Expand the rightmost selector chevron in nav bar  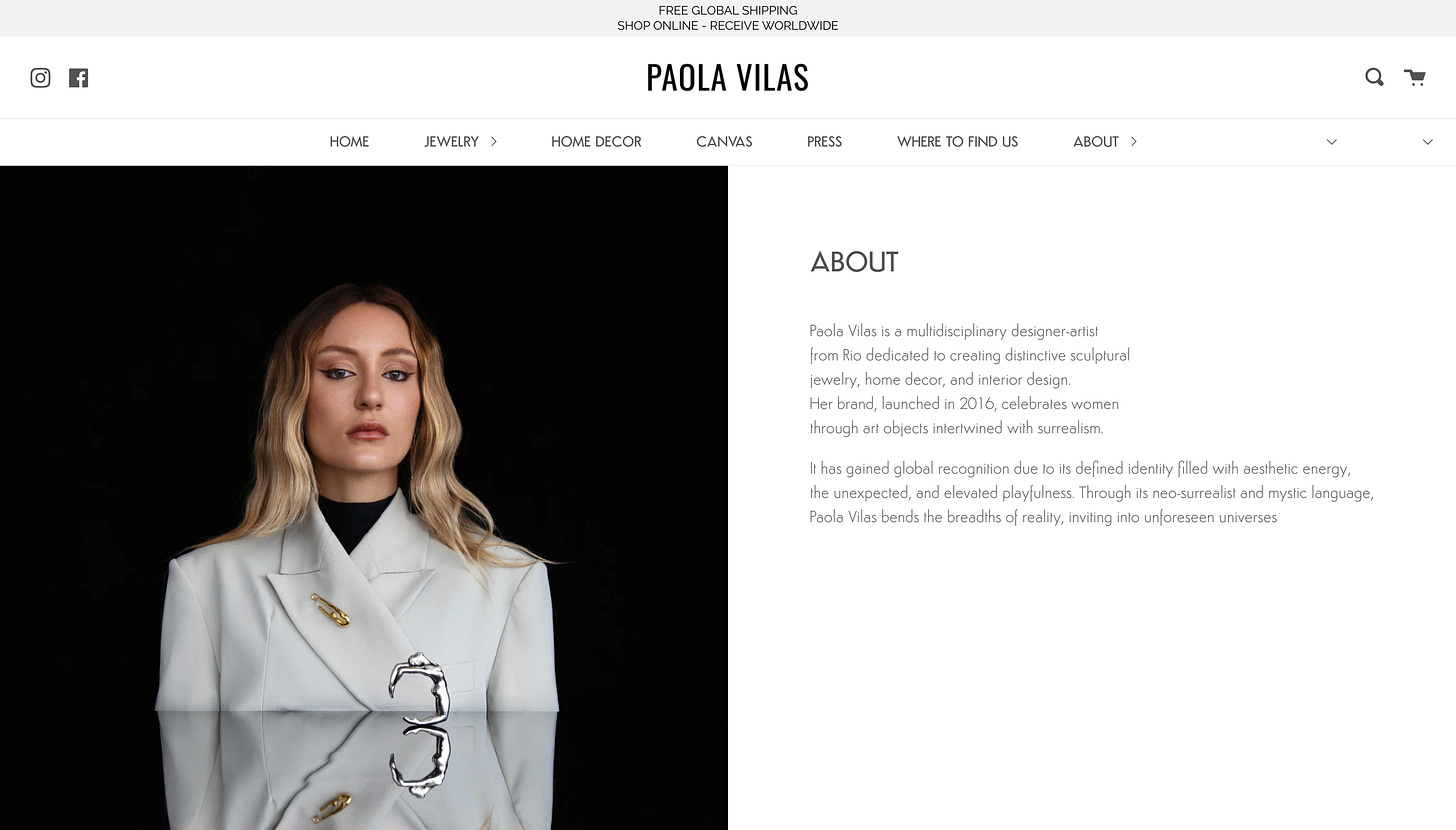click(1427, 142)
